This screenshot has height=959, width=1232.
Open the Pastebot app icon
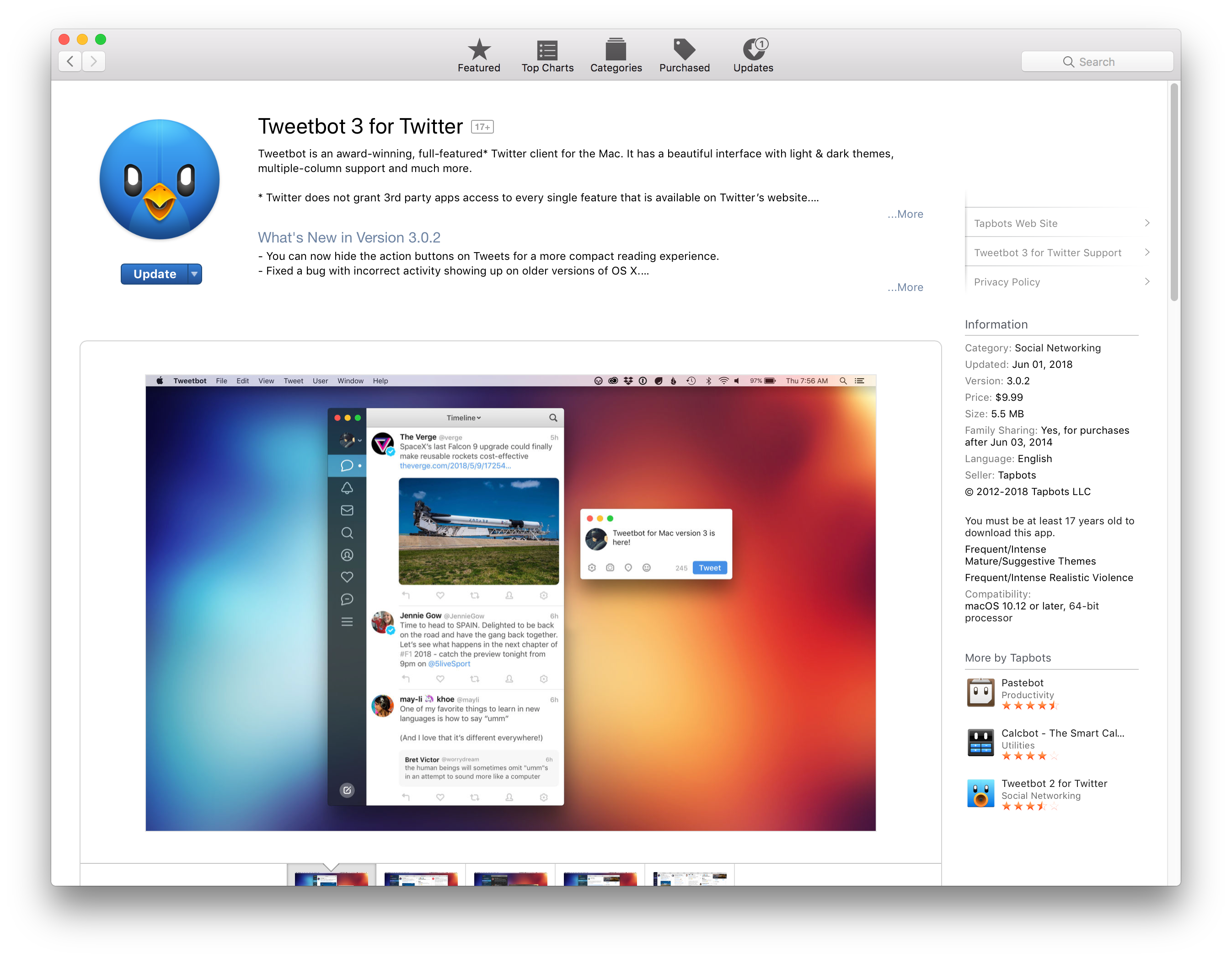(980, 693)
